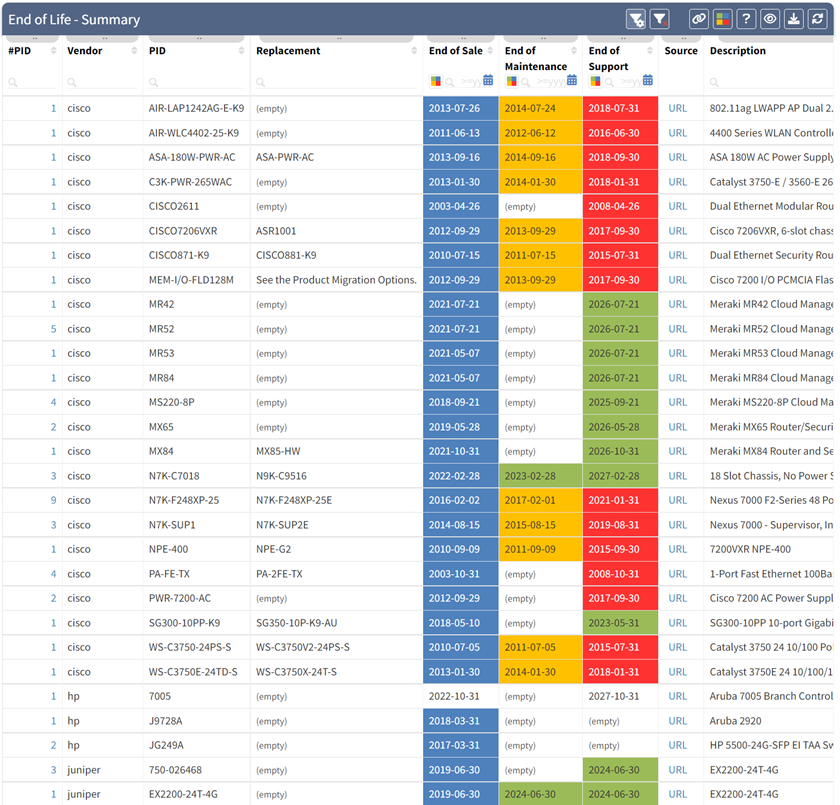840x805 pixels.
Task: Sort by the Replacement column arrows
Action: point(414,50)
